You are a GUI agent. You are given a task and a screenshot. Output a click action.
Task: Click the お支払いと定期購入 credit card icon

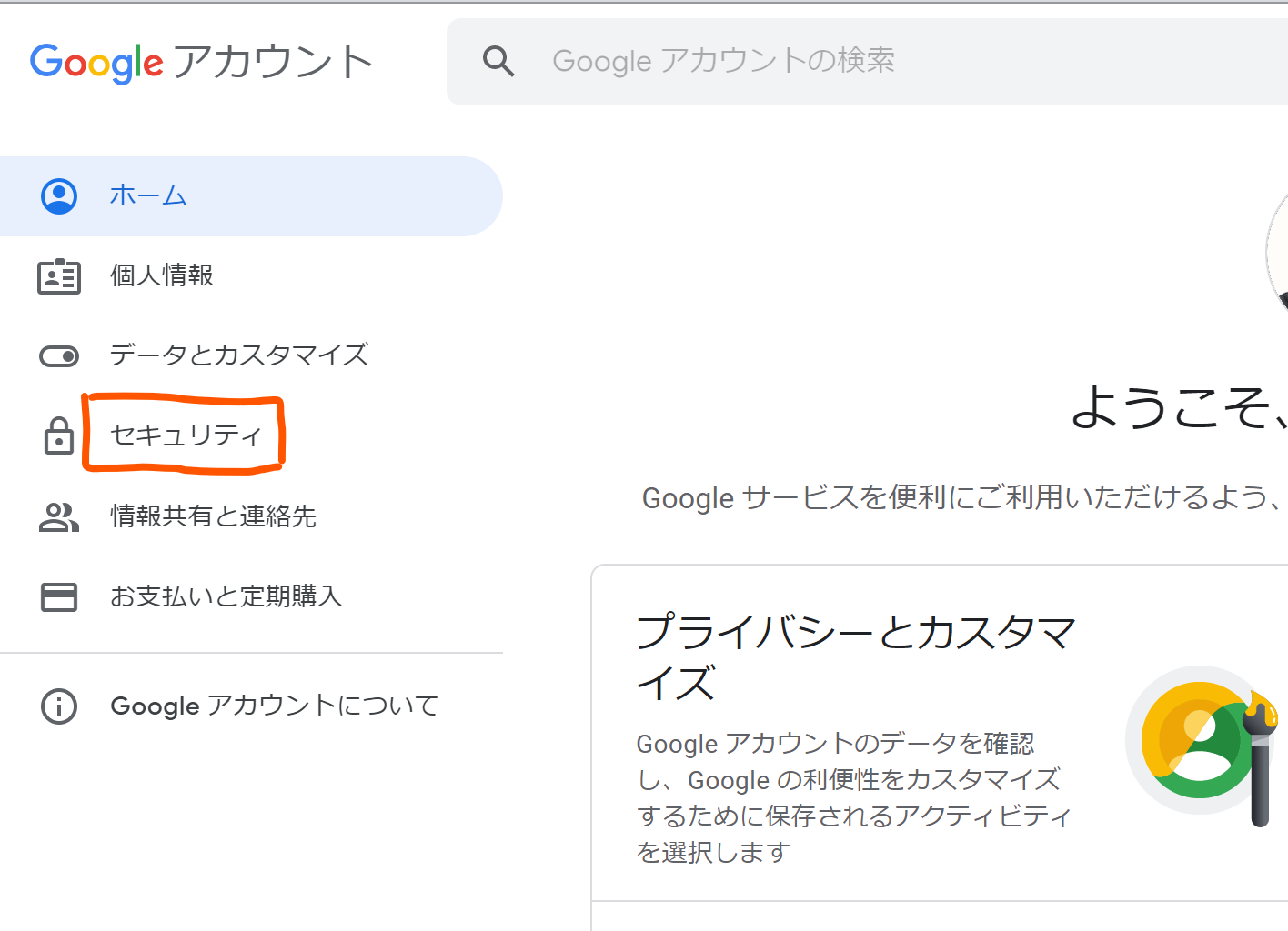click(x=59, y=596)
